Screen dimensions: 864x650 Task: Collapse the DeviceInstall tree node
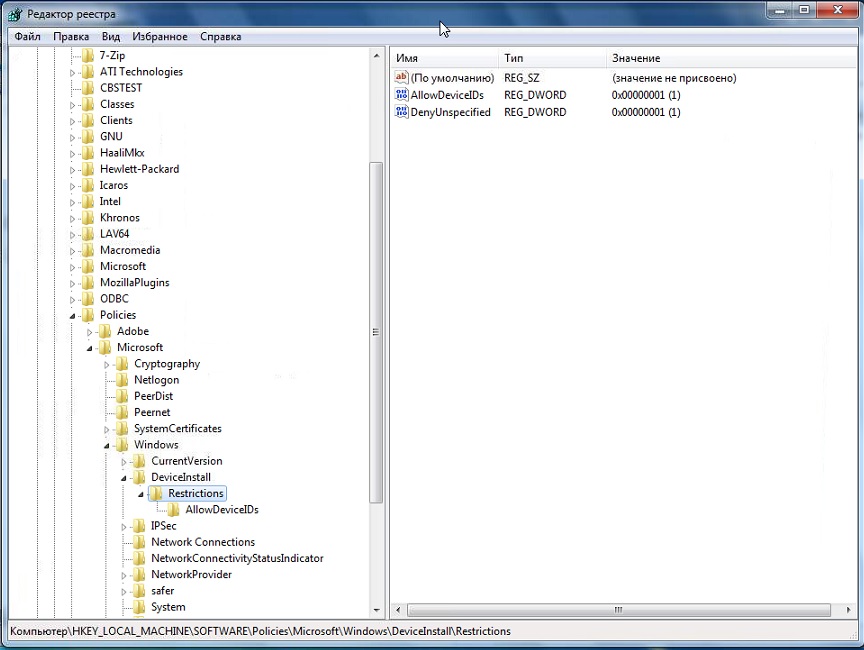tap(124, 478)
